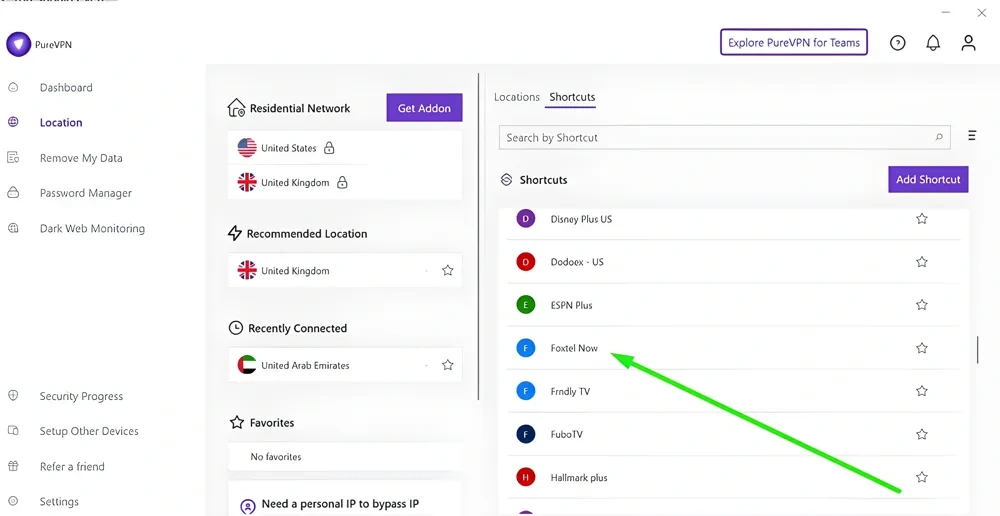This screenshot has width=1000, height=516.
Task: Click the Dark Web Monitoring sidebar icon
Action: tap(13, 228)
